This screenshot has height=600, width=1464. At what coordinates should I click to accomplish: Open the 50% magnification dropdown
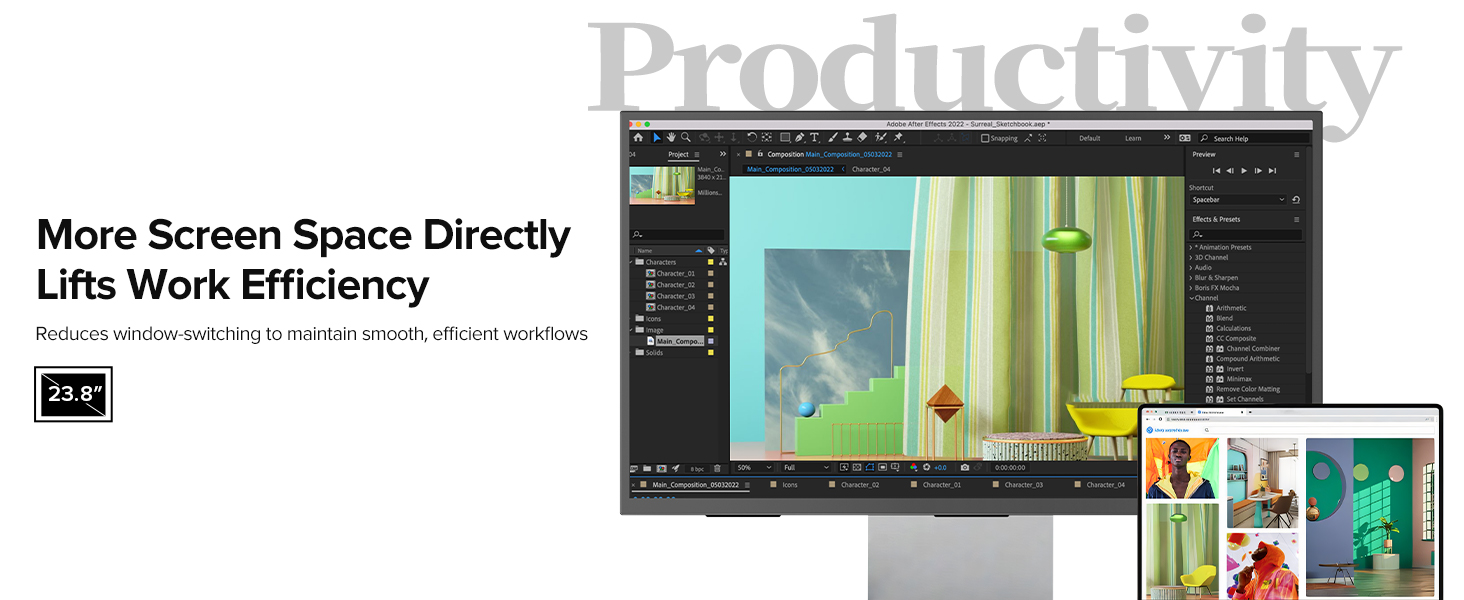(x=754, y=467)
